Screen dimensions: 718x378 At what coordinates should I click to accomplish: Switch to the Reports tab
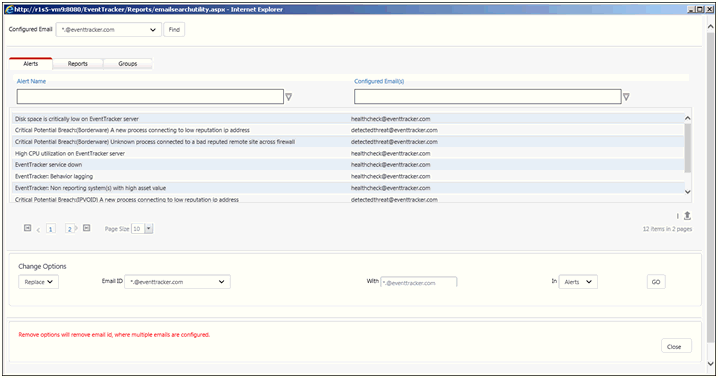coord(77,64)
